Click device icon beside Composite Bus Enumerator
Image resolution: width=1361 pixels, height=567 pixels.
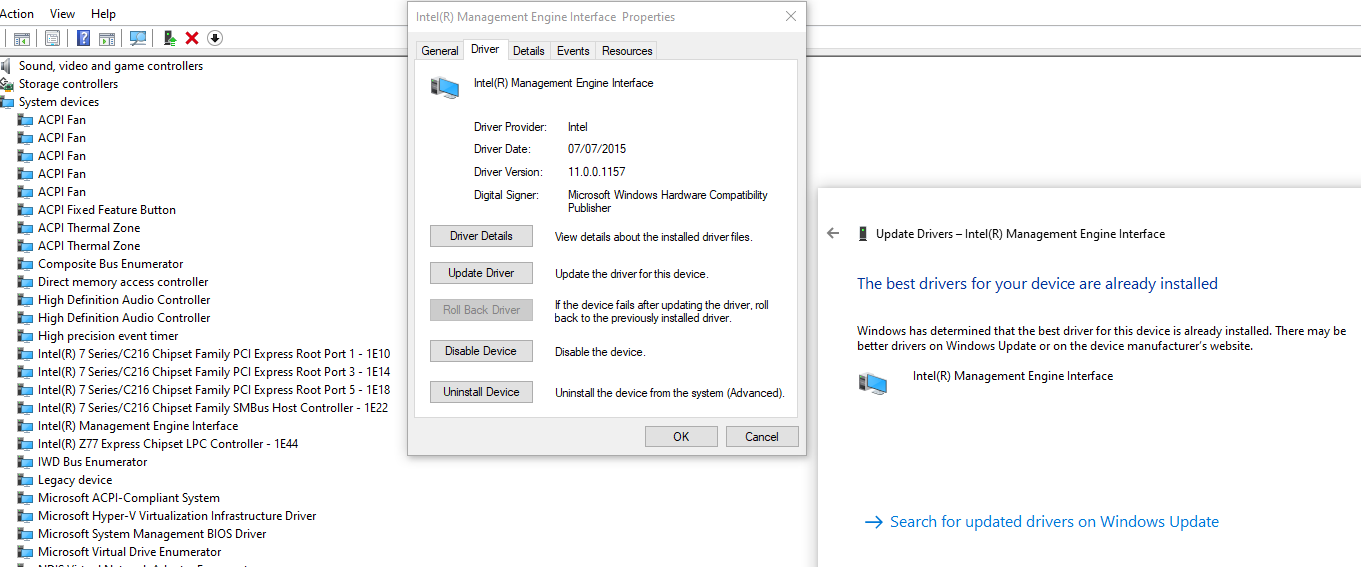pyautogui.click(x=26, y=264)
